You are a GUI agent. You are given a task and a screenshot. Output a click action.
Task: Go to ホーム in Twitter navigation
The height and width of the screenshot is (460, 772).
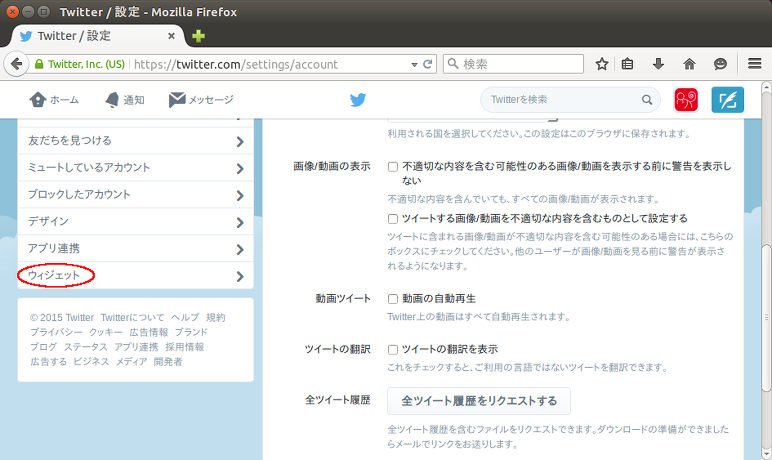(x=54, y=100)
